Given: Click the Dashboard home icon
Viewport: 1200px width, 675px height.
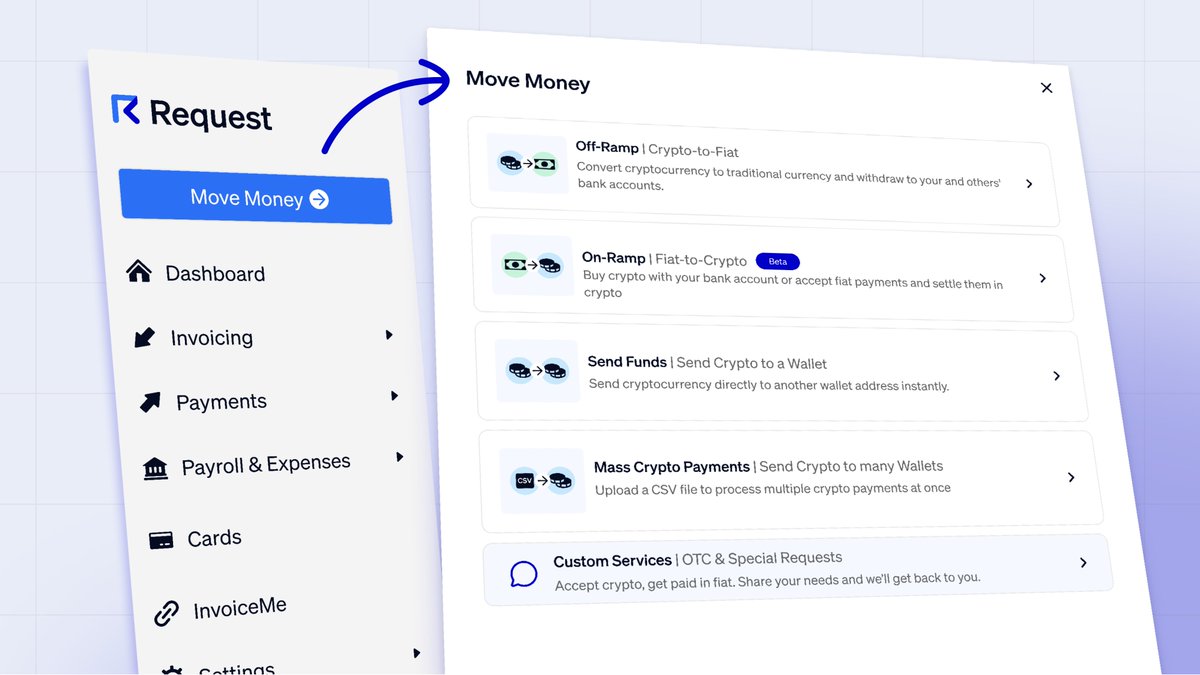Looking at the screenshot, I should 139,271.
